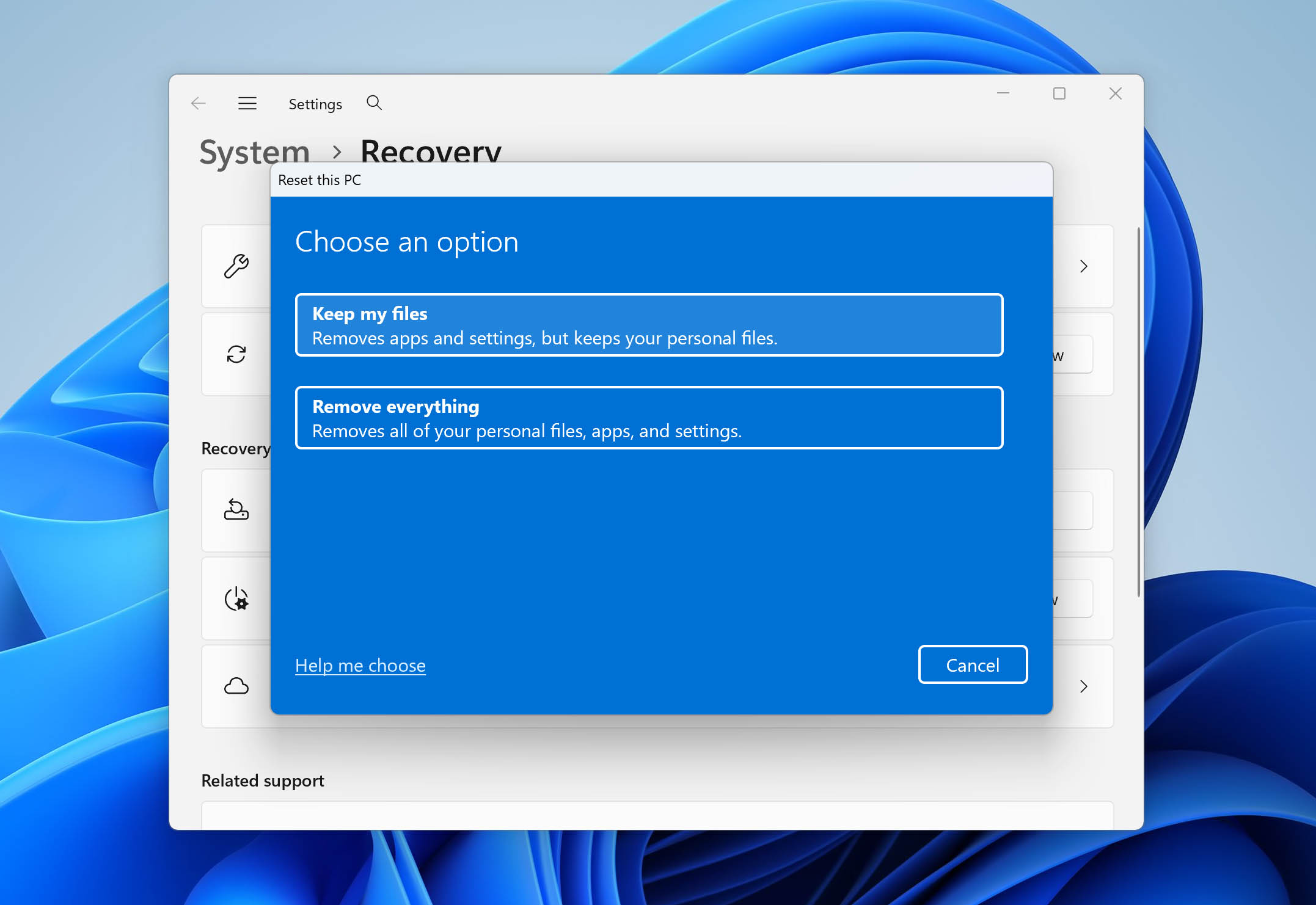Open the navigation hamburger menu

point(247,103)
